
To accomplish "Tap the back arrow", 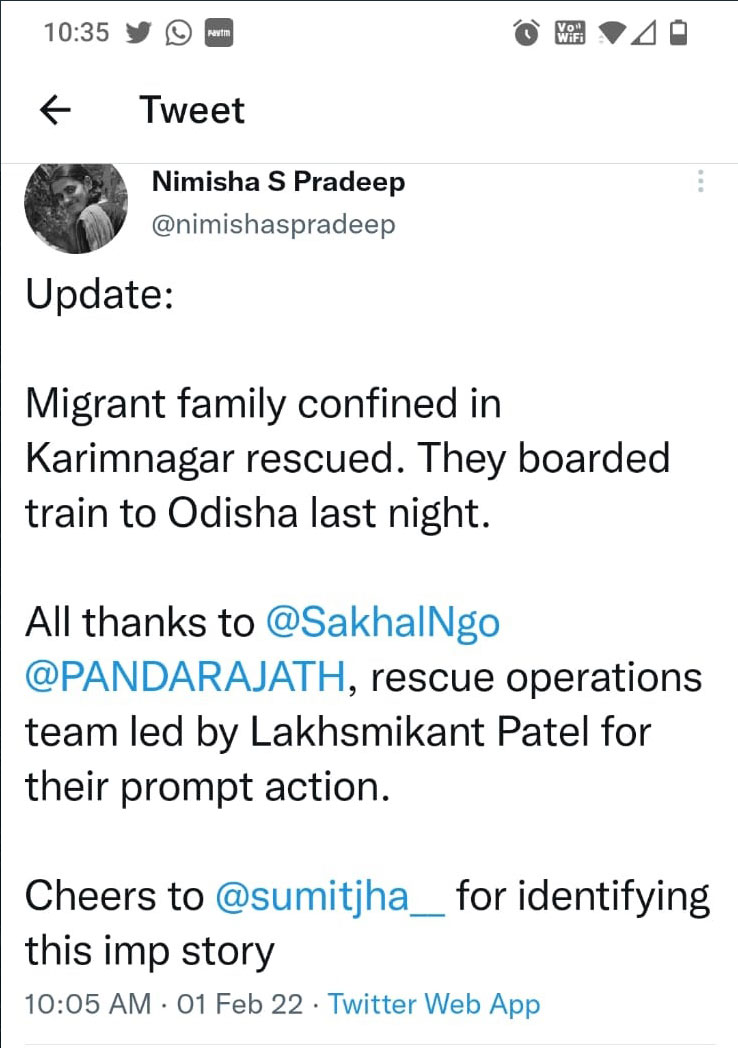I will 55,110.
